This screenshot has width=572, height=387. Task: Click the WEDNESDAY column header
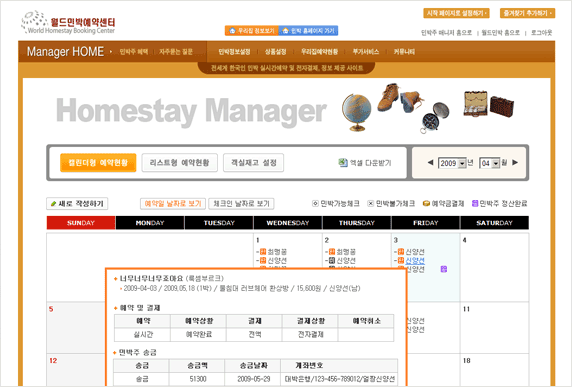pyautogui.click(x=288, y=223)
